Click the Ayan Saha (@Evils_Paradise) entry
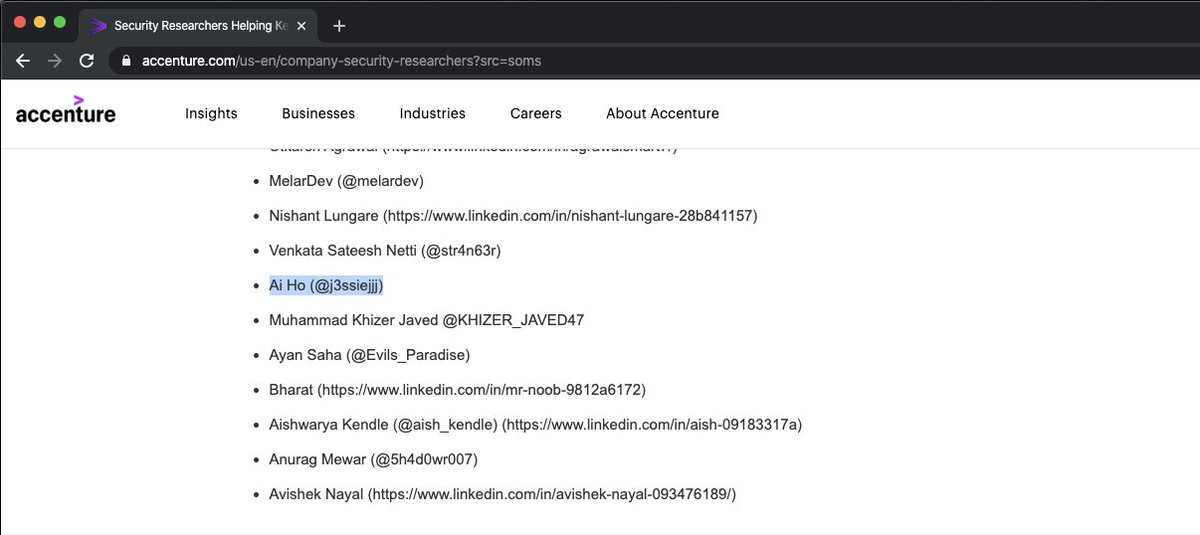The width and height of the screenshot is (1200, 535). (x=369, y=355)
